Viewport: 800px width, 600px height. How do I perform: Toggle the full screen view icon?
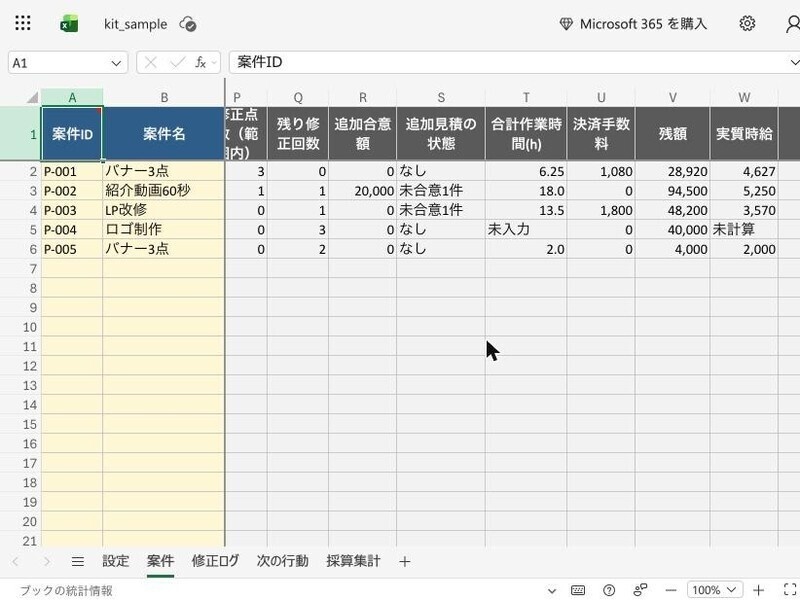(790, 590)
